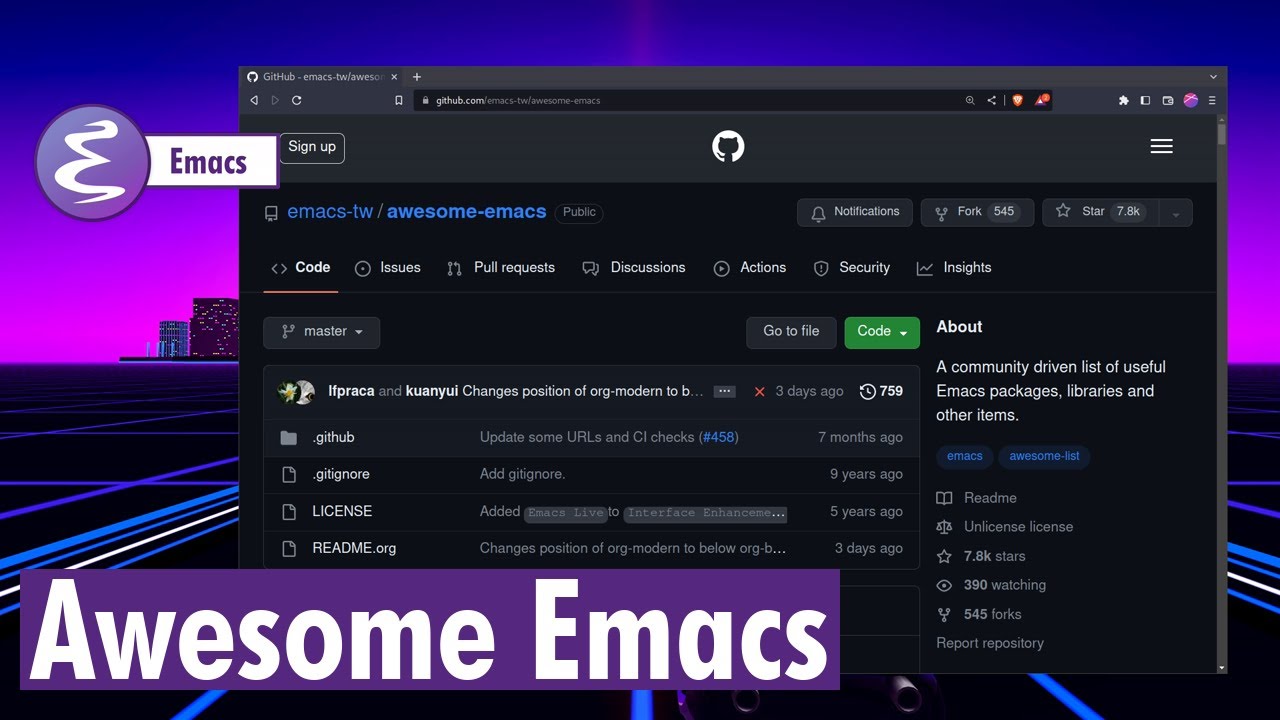Star the repository with the Star button
1280x720 pixels.
coord(1100,212)
